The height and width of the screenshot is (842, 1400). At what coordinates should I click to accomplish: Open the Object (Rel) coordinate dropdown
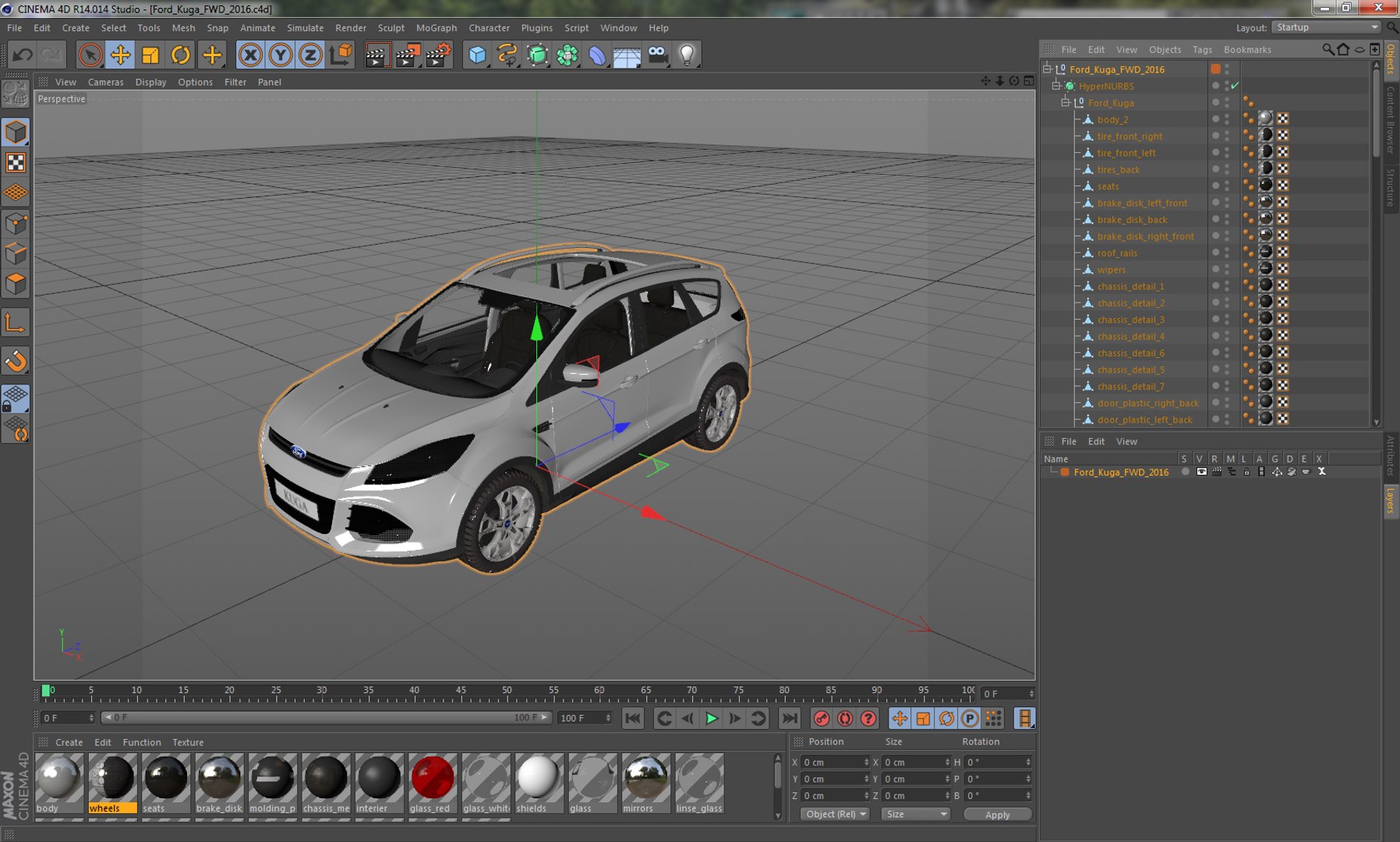(x=834, y=814)
